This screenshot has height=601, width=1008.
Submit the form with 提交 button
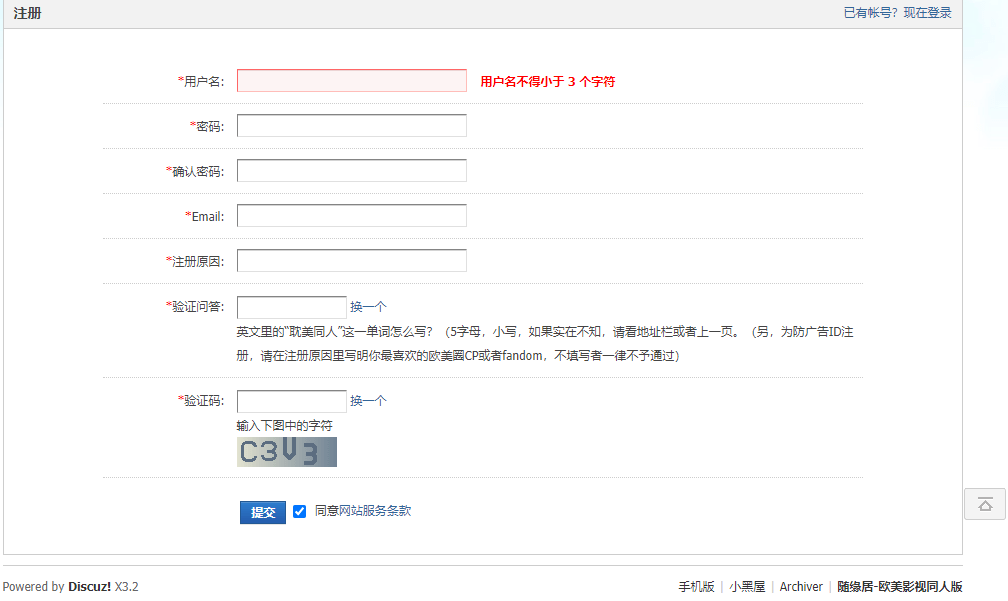(263, 512)
